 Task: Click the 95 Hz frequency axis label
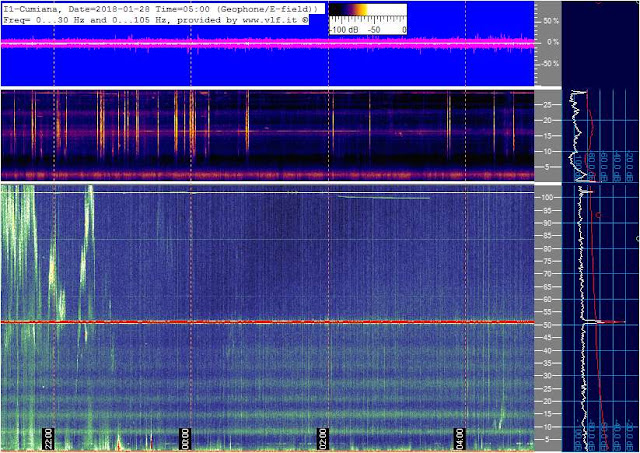pos(547,211)
